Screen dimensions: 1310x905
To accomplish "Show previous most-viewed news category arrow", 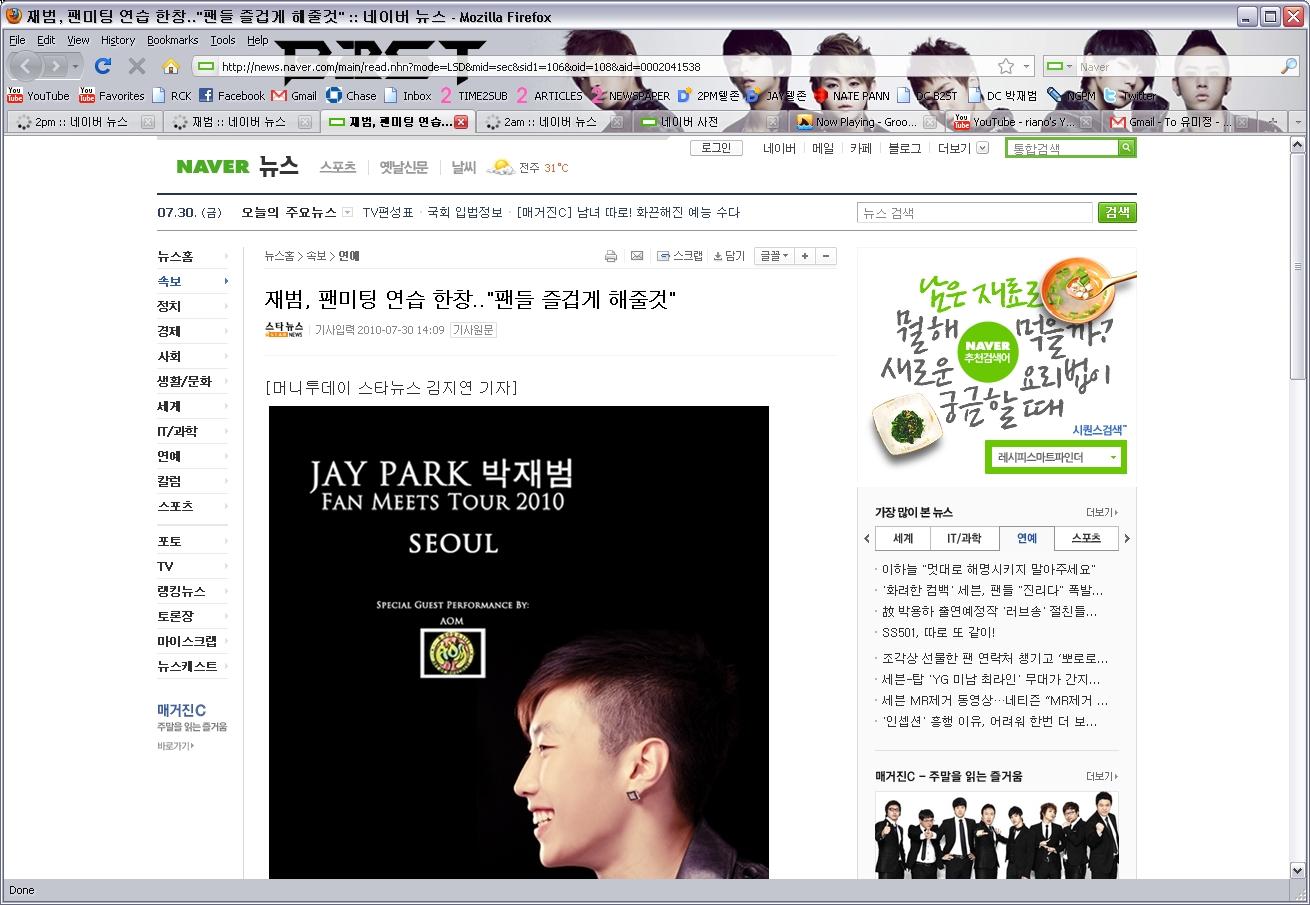I will pos(867,538).
